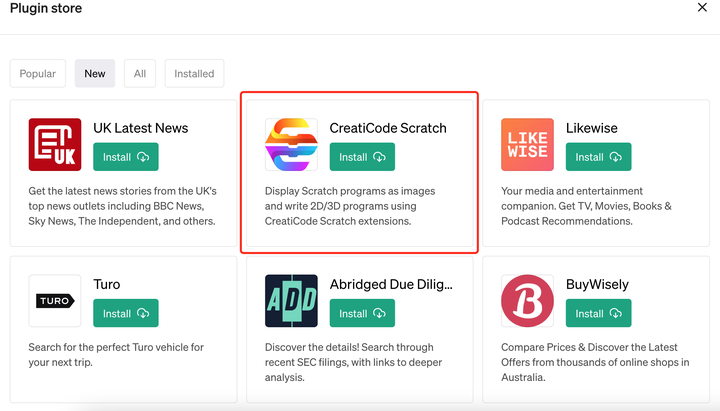Image resolution: width=720 pixels, height=411 pixels.
Task: Install the Abridged Due Diligence plugin
Action: tap(362, 313)
